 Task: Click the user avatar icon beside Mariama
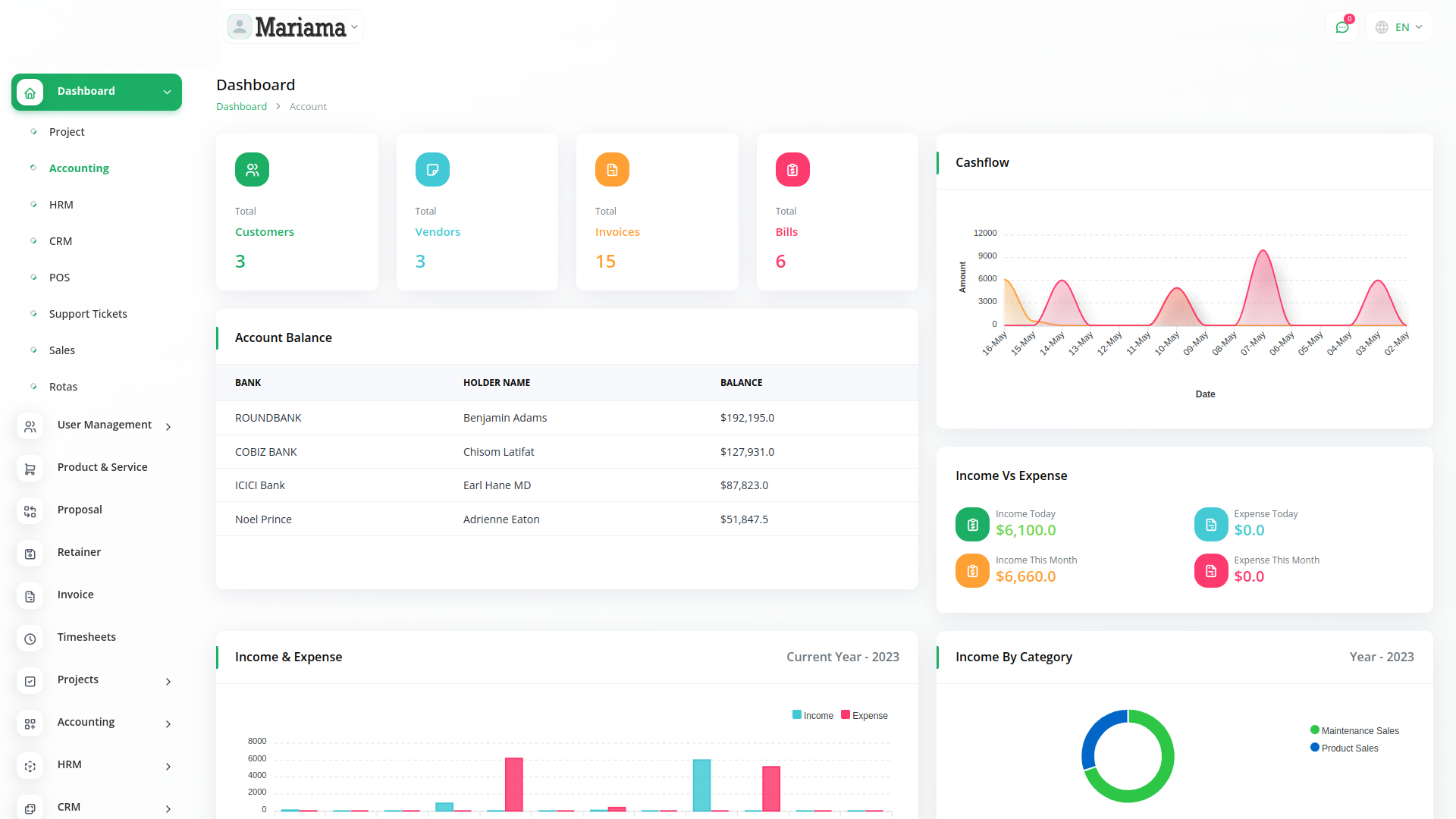(x=239, y=27)
